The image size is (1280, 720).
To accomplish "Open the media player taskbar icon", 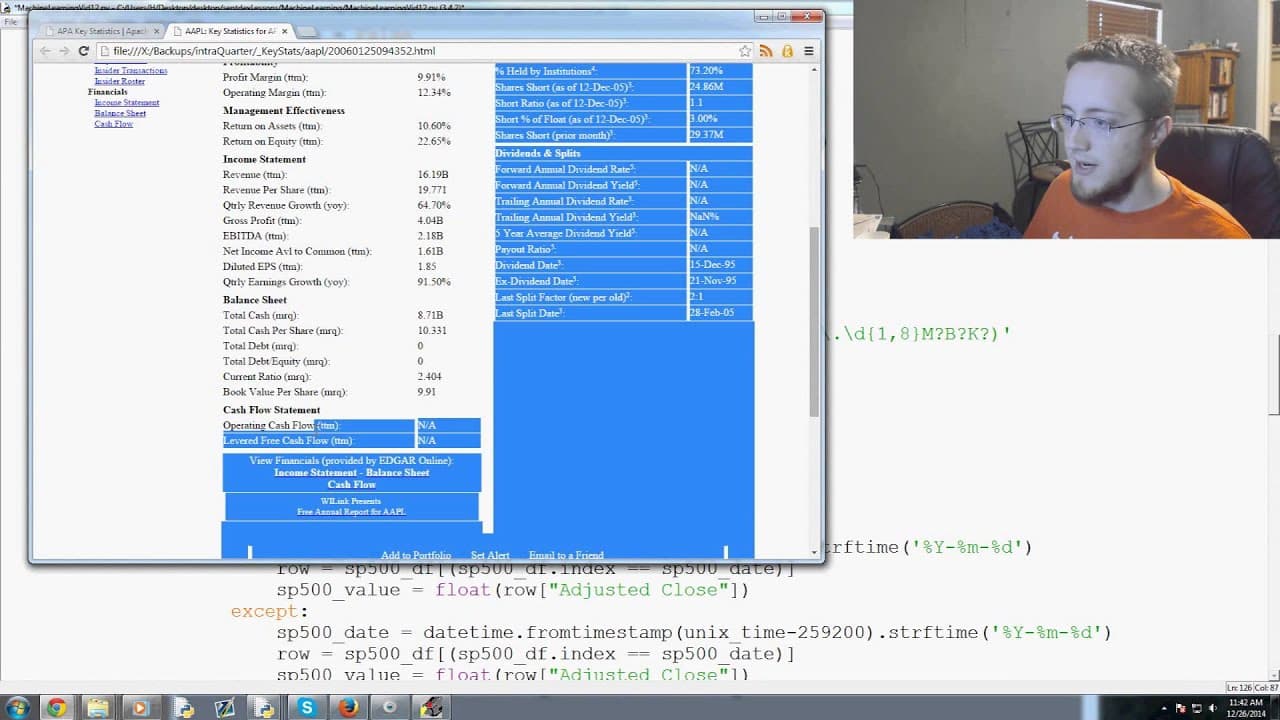I will pos(140,707).
